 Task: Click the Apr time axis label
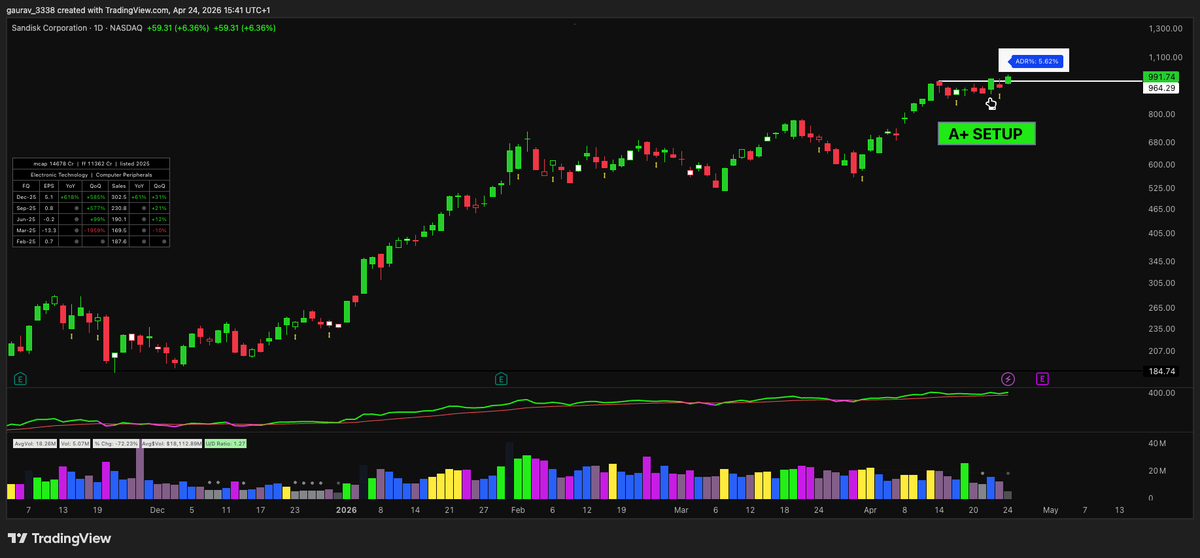click(x=871, y=509)
